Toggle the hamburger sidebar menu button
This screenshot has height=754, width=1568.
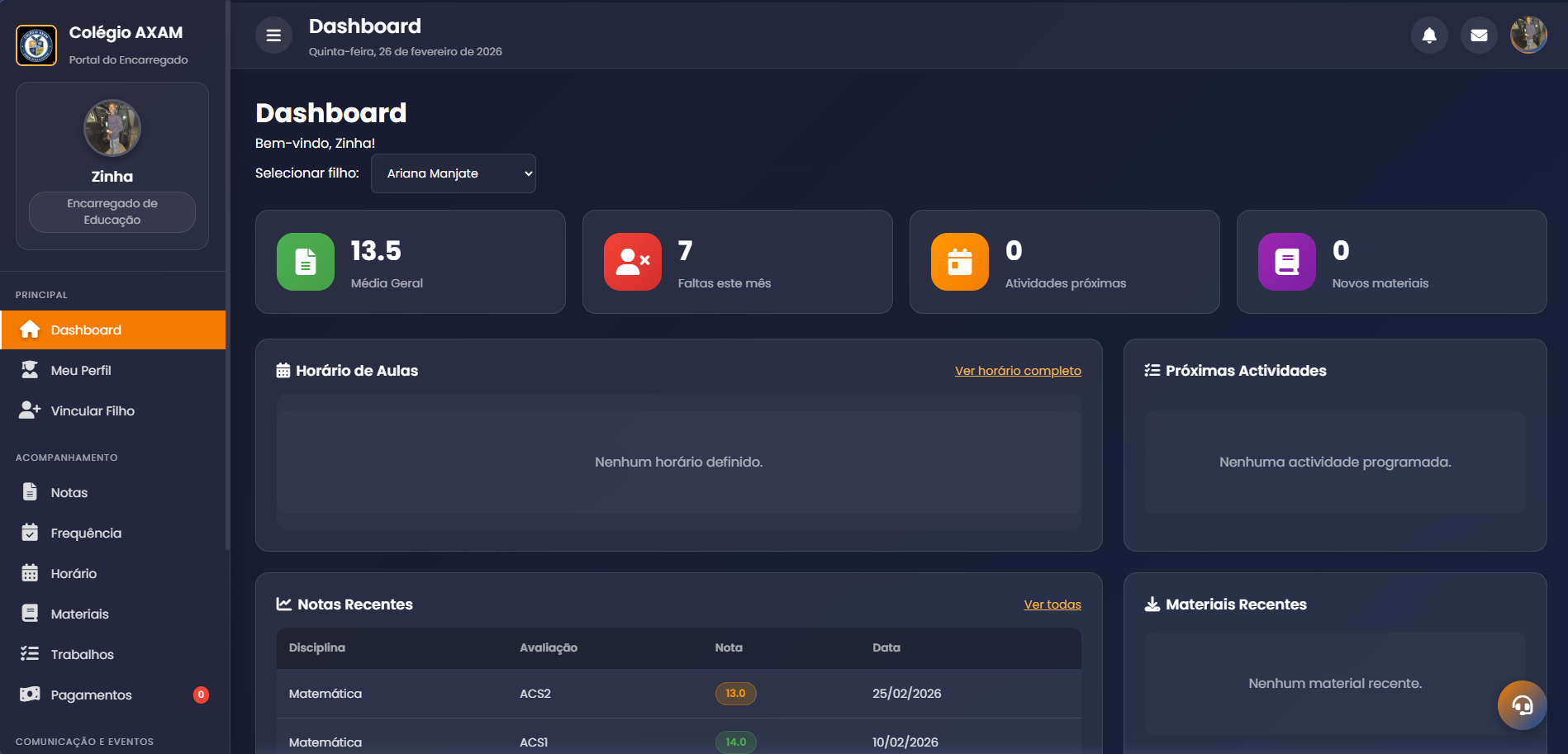pos(273,36)
